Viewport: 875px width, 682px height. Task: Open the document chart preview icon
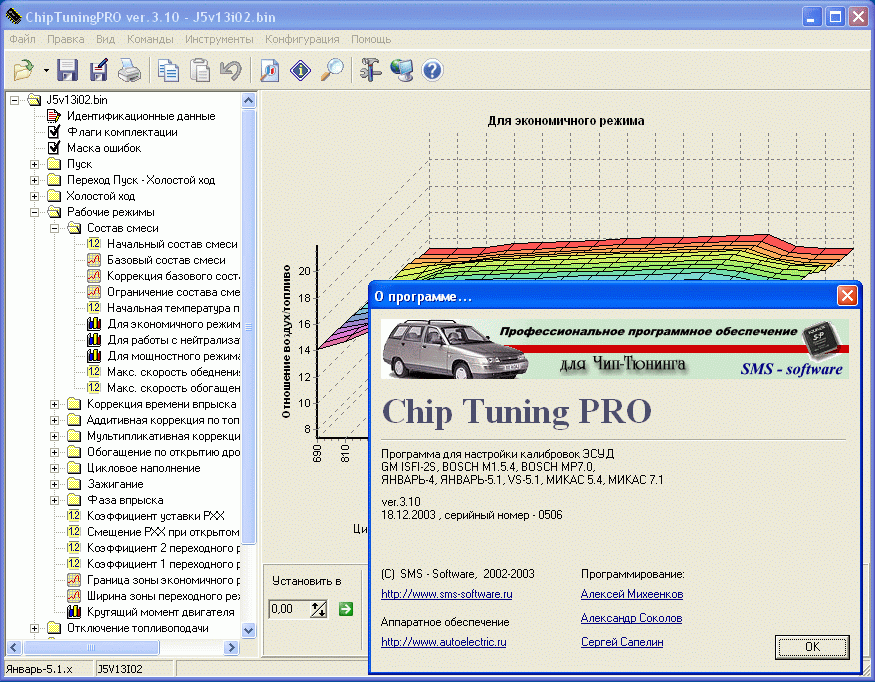tap(270, 70)
